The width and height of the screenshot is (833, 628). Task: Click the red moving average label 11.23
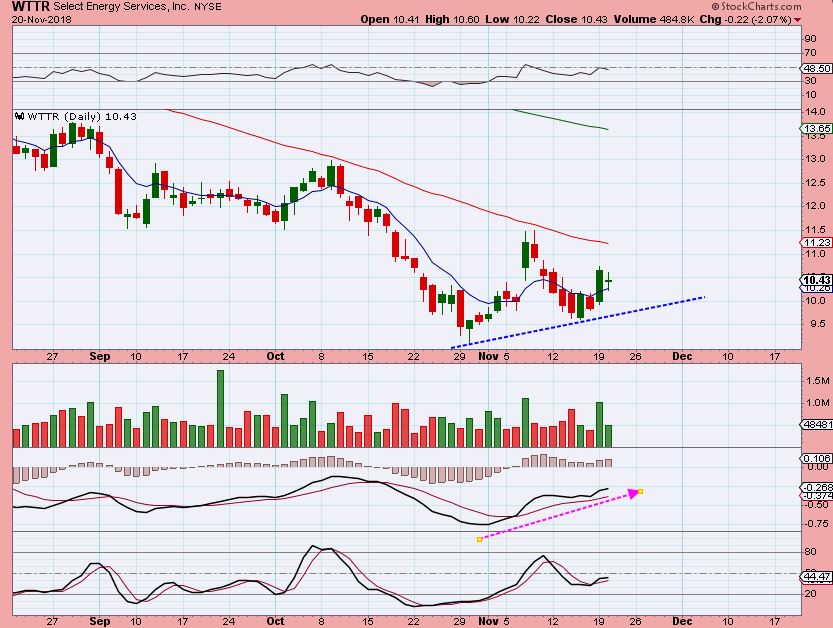point(817,242)
